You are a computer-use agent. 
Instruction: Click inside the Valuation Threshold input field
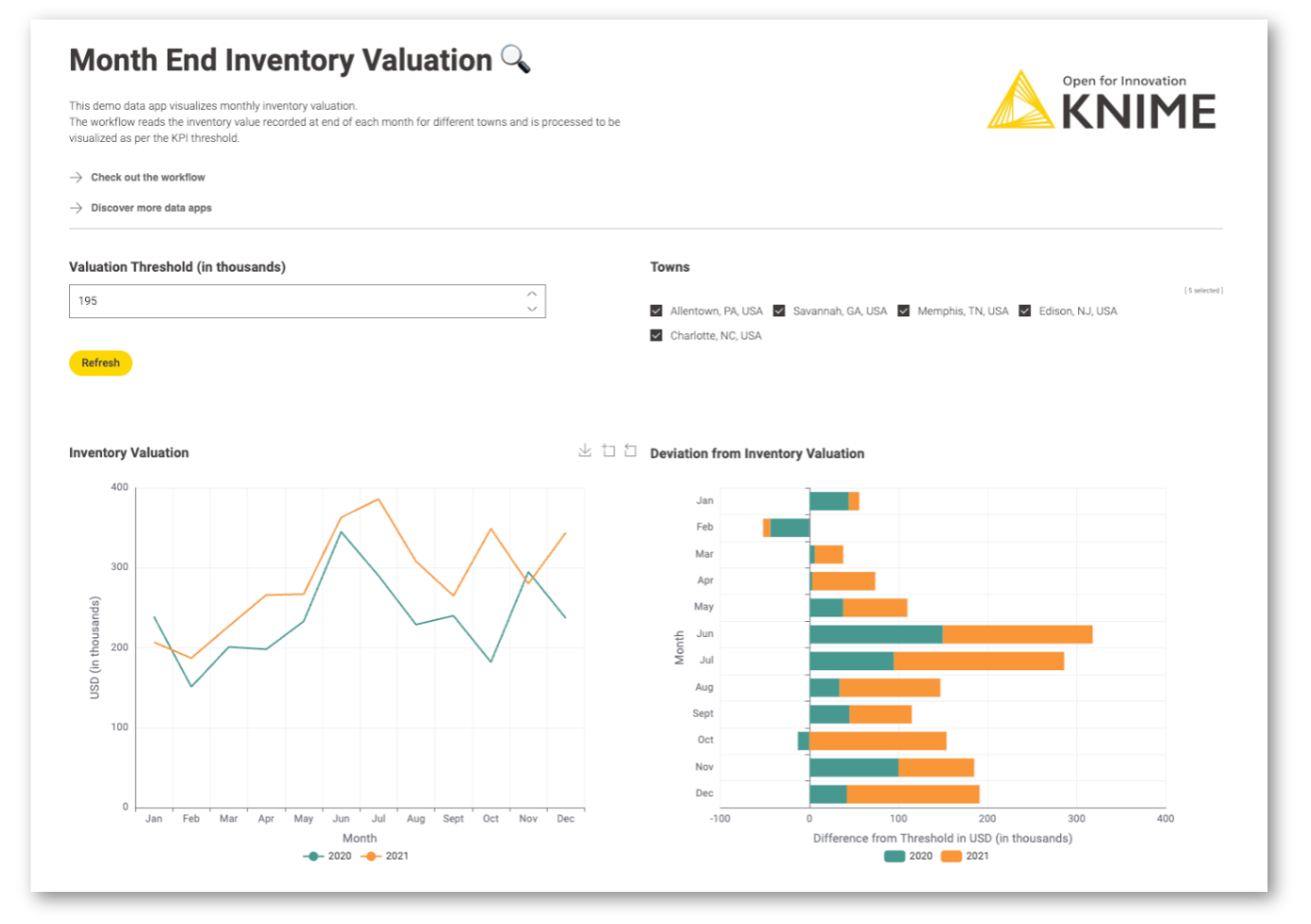point(284,301)
